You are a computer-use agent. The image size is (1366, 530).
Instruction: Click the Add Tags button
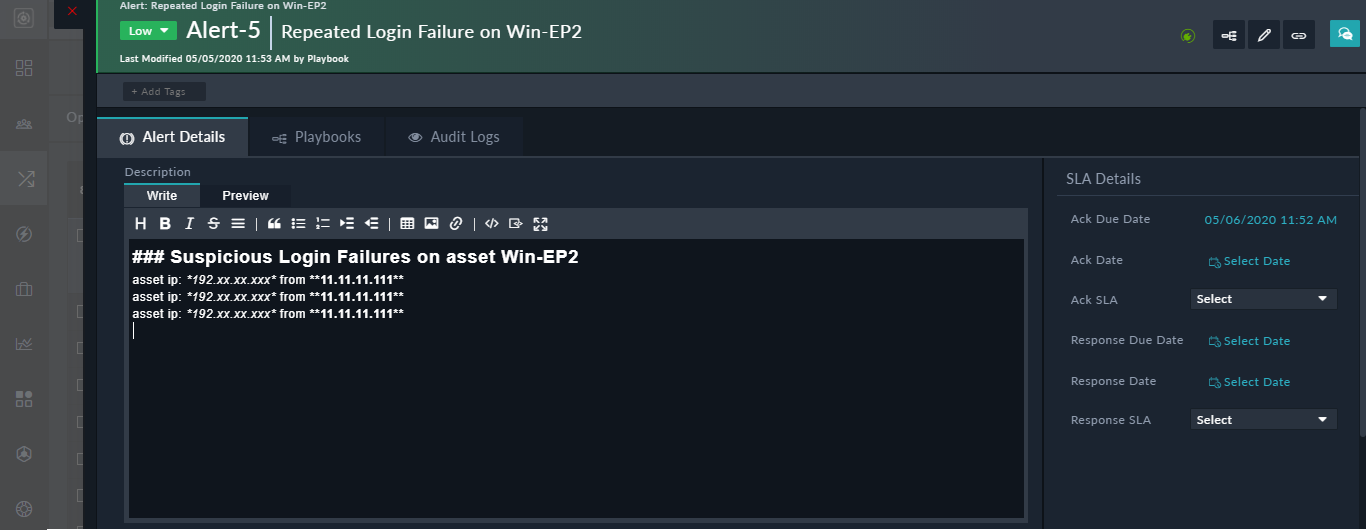(164, 92)
